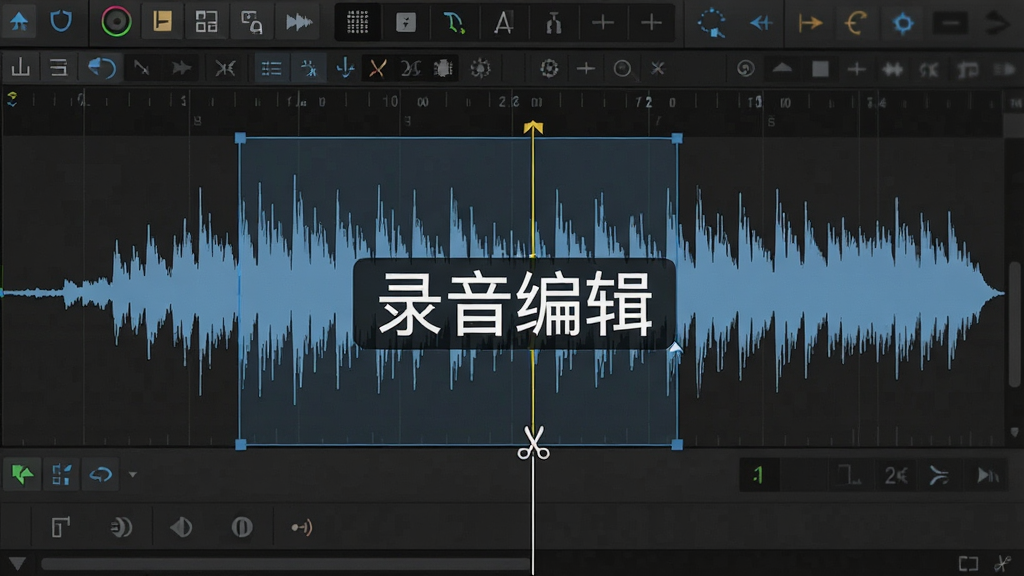Click the orange arrow-from-bar right icon
This screenshot has height=576, width=1024.
click(x=810, y=24)
